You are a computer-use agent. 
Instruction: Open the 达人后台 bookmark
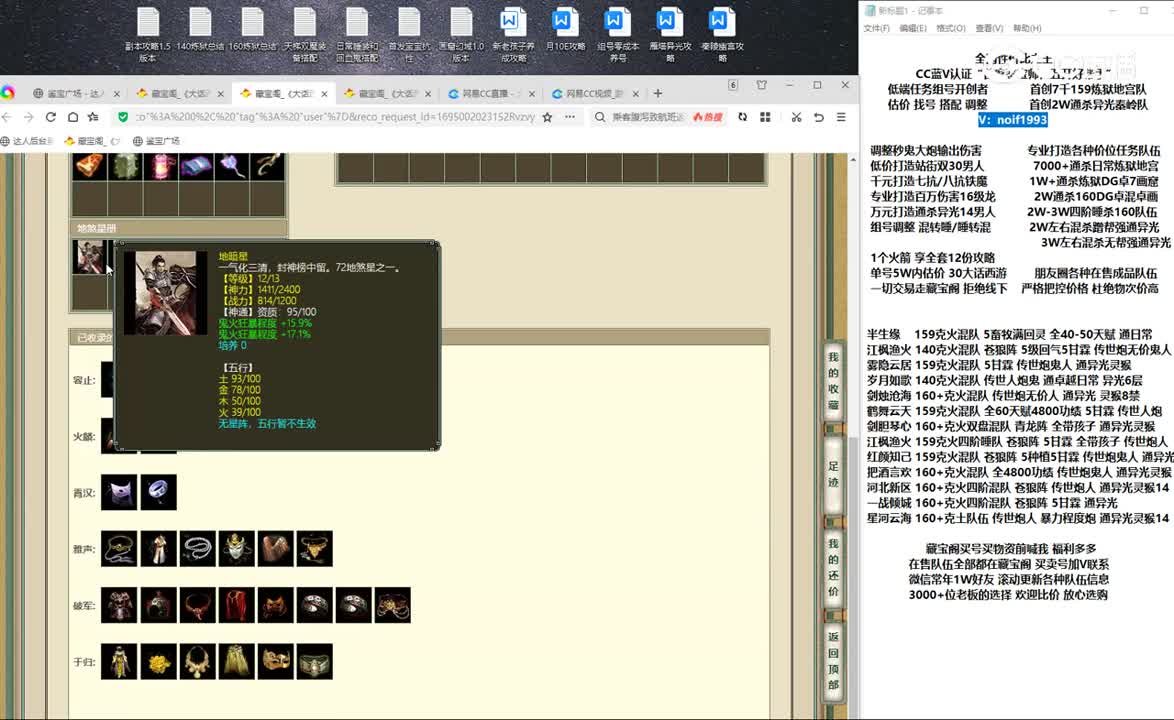pyautogui.click(x=28, y=141)
